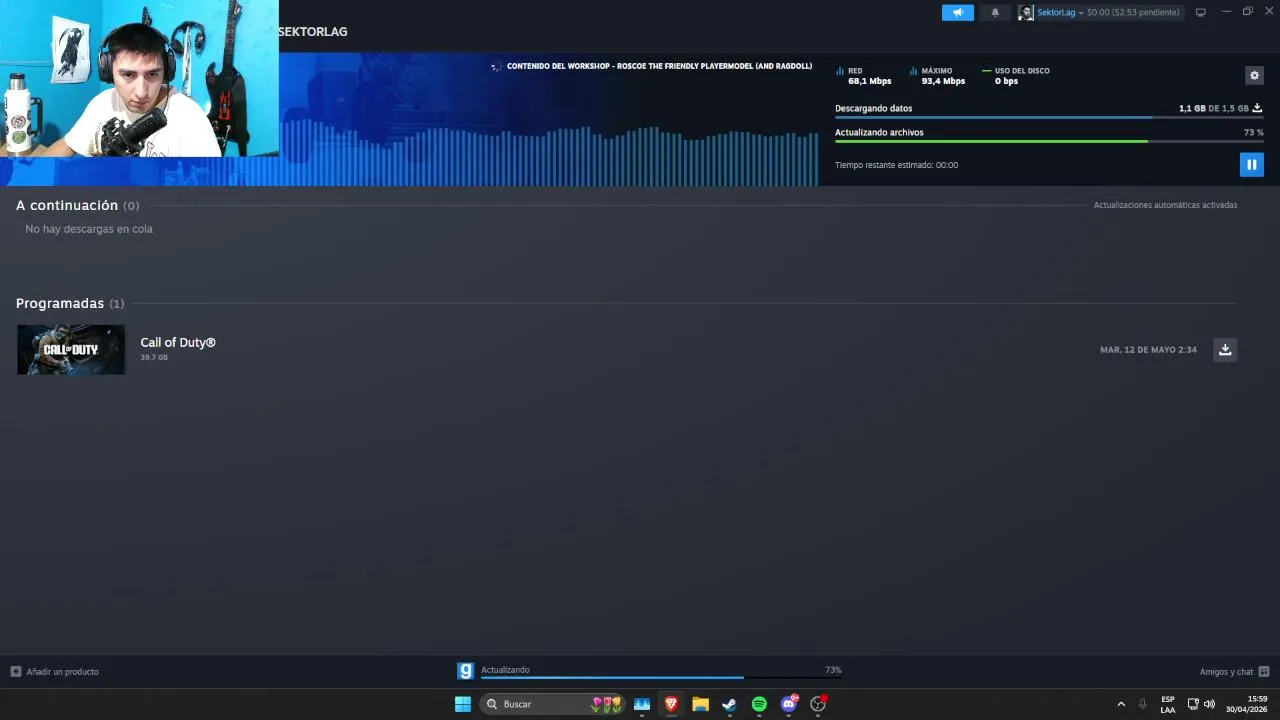Click Añadir un producto
Viewport: 1280px width, 720px height.
coord(55,672)
